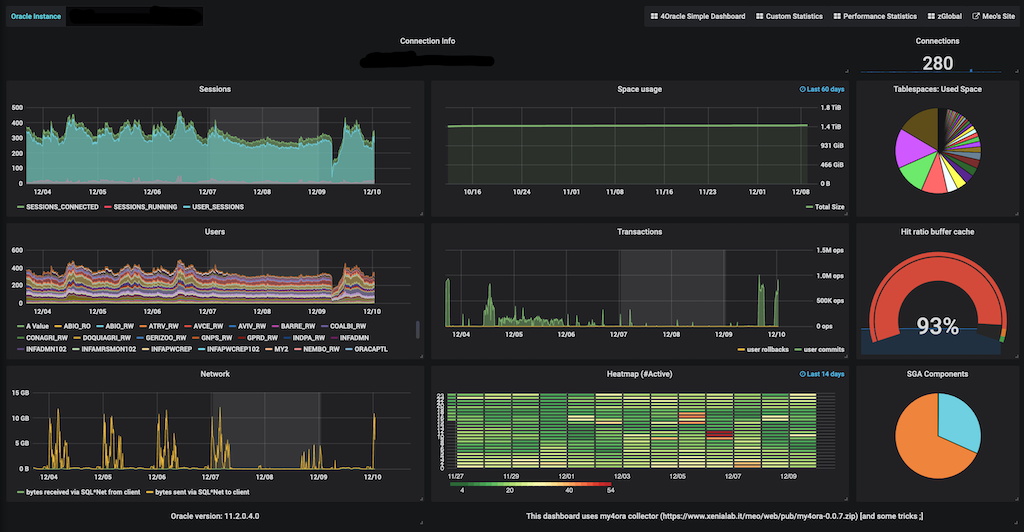Open the 4Oracle Simple Dashboard link
Image resolution: width=1024 pixels, height=532 pixels.
click(x=697, y=16)
